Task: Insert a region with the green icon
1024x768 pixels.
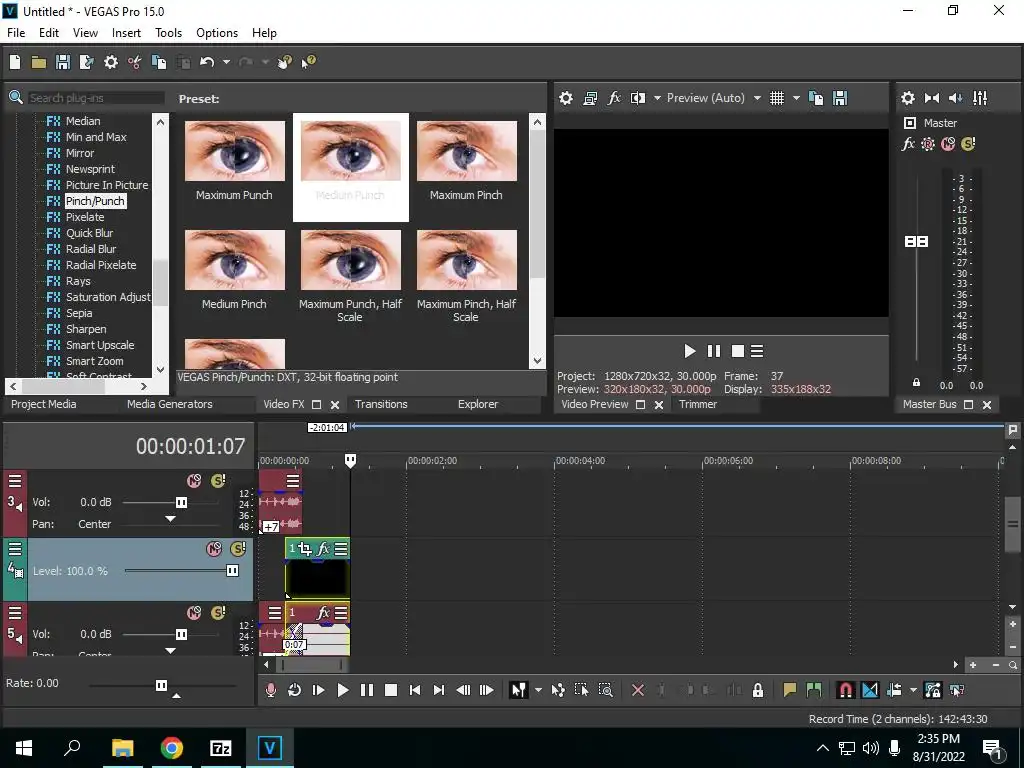Action: 814,690
